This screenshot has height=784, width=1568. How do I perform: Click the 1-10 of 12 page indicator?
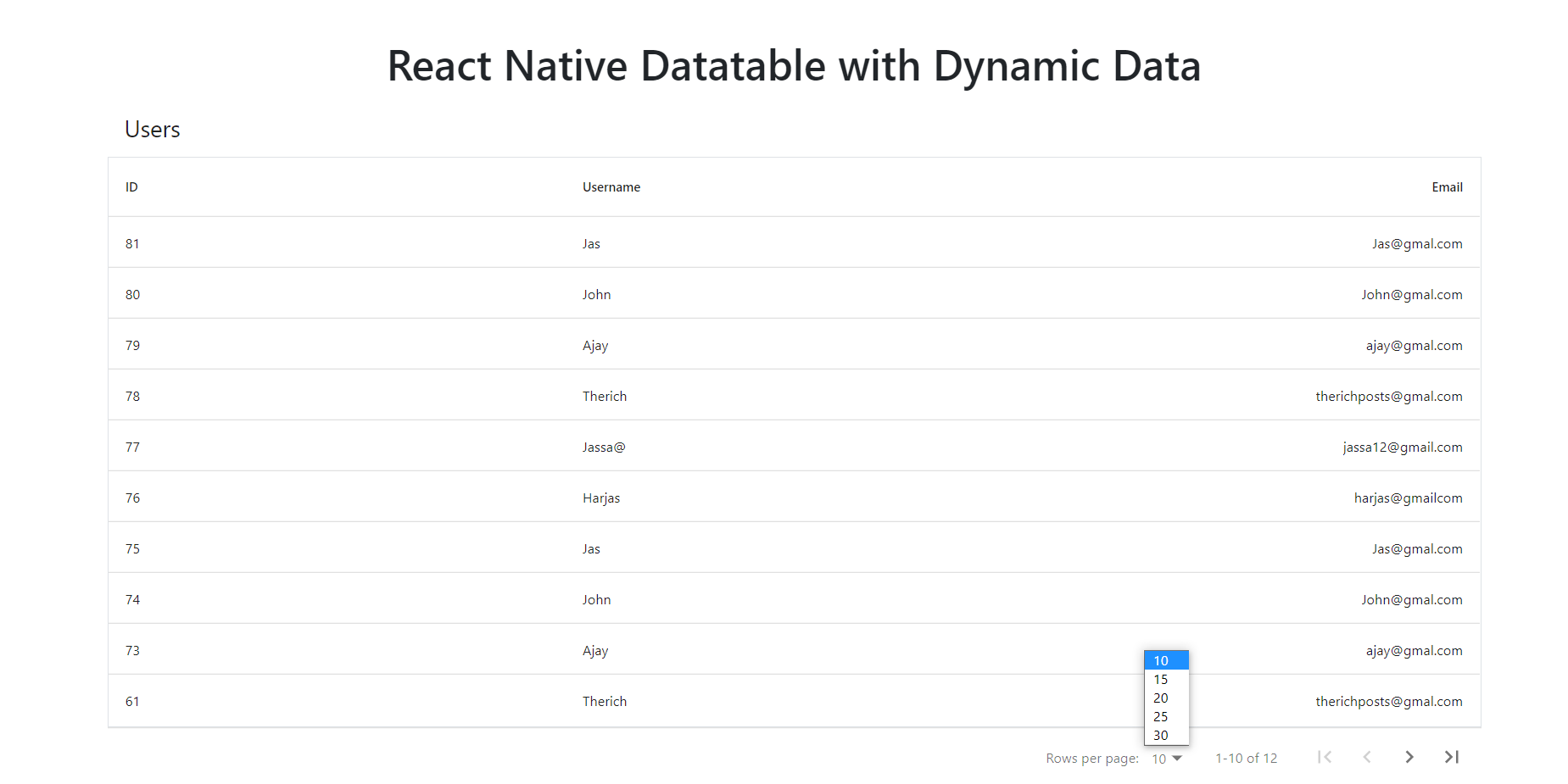click(x=1246, y=758)
